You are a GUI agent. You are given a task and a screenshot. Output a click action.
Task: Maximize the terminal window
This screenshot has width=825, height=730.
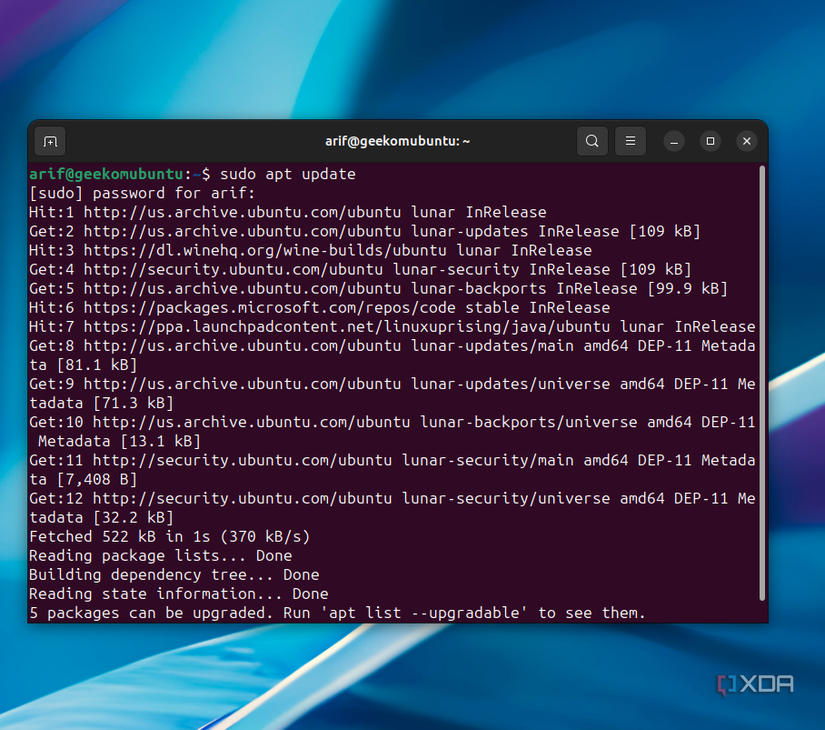pos(710,141)
